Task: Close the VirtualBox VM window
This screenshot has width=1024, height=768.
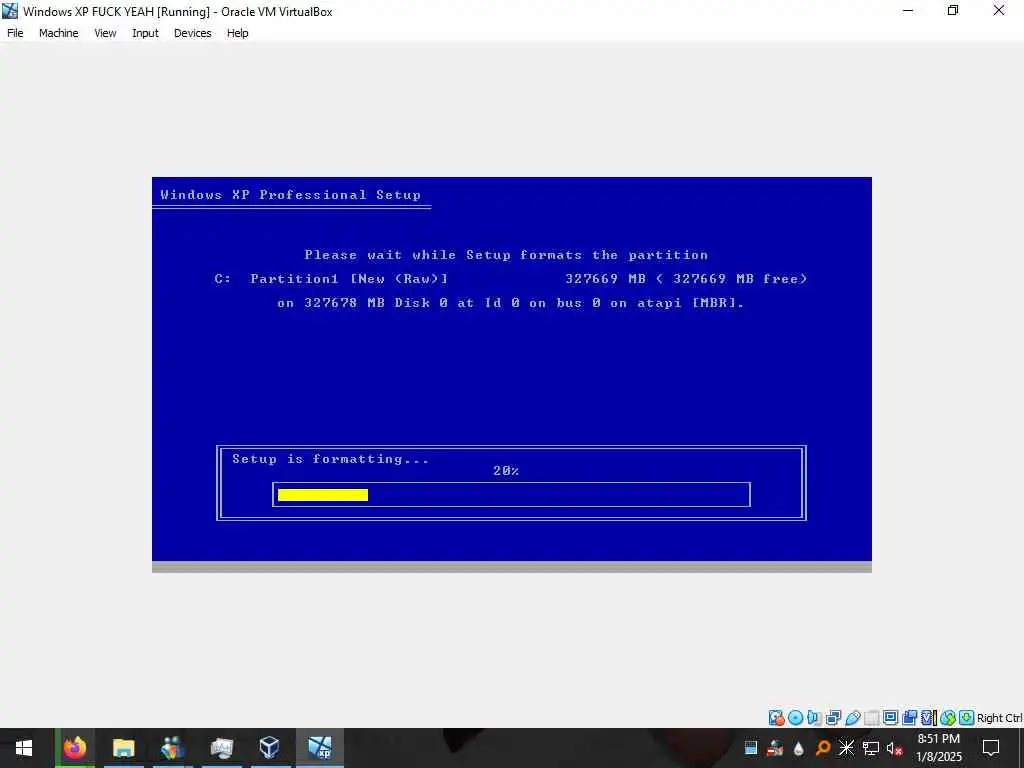Action: pos(999,11)
